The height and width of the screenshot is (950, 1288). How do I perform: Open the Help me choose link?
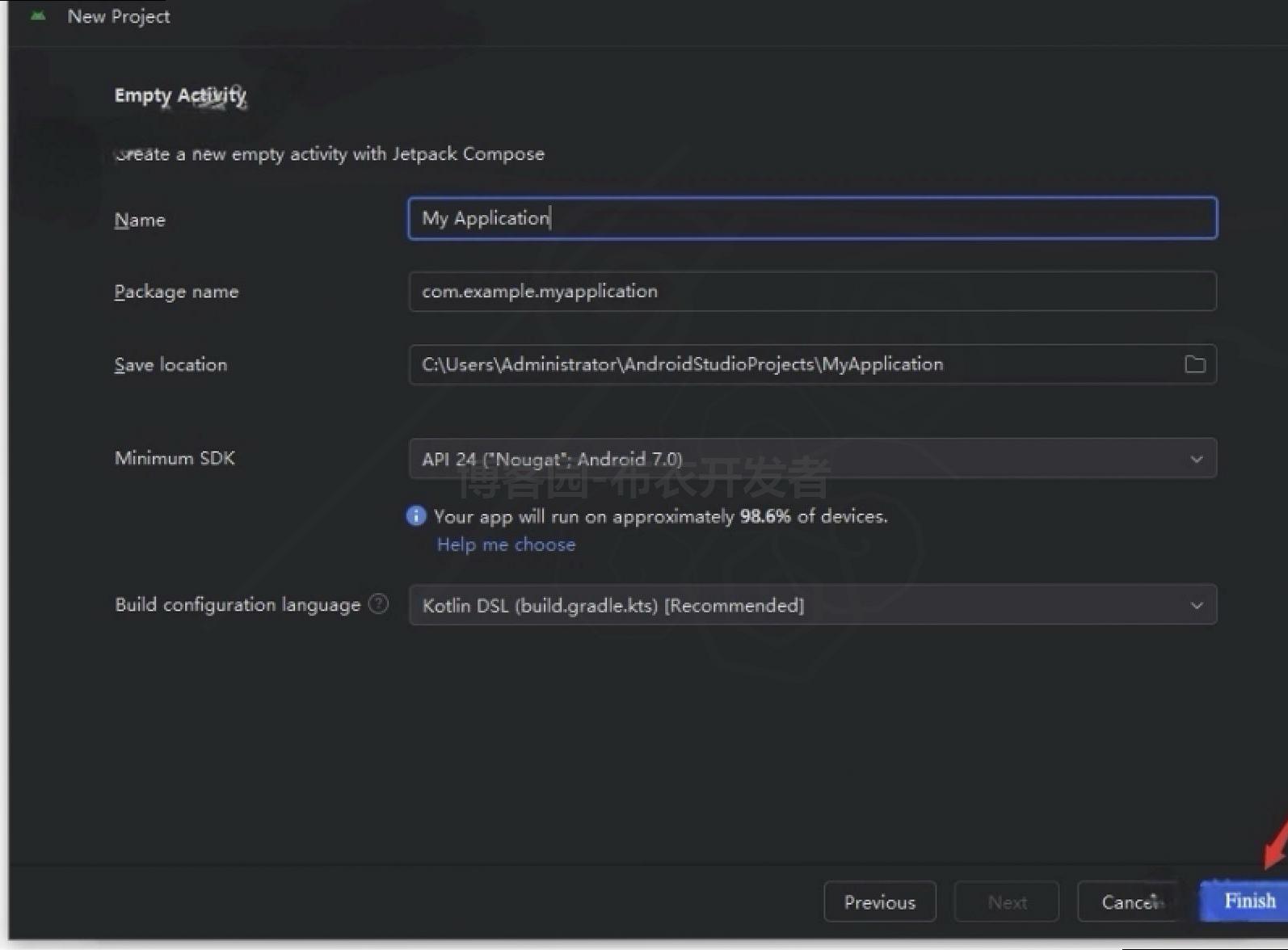[x=506, y=544]
